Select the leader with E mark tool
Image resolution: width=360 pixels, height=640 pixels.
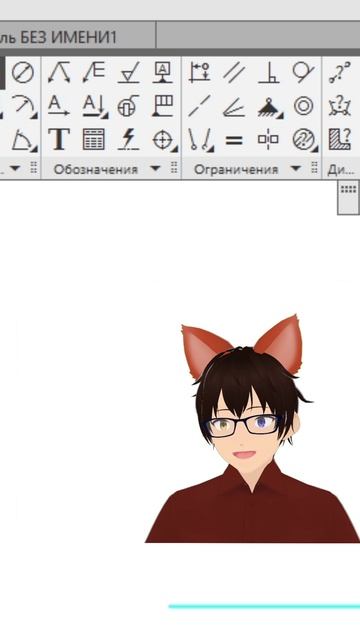pyautogui.click(x=94, y=73)
